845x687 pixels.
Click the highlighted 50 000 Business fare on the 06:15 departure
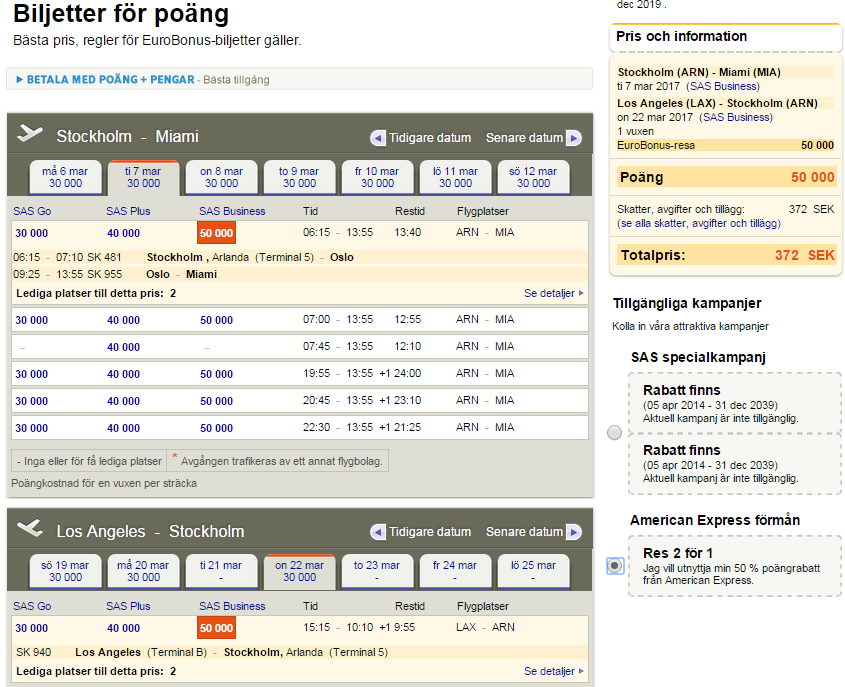point(217,233)
